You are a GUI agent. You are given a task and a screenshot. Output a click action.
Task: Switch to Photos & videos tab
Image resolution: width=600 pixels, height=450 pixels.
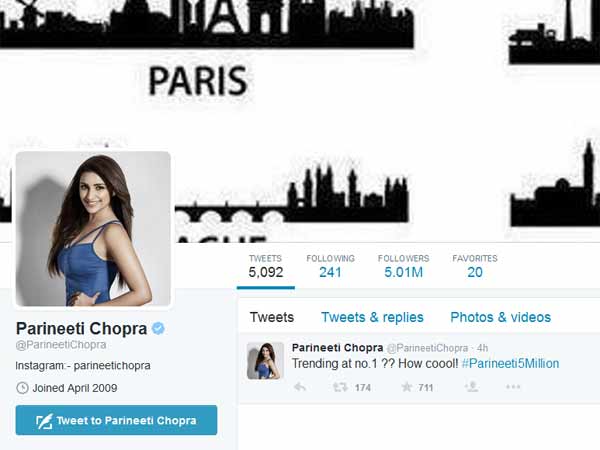(x=501, y=317)
